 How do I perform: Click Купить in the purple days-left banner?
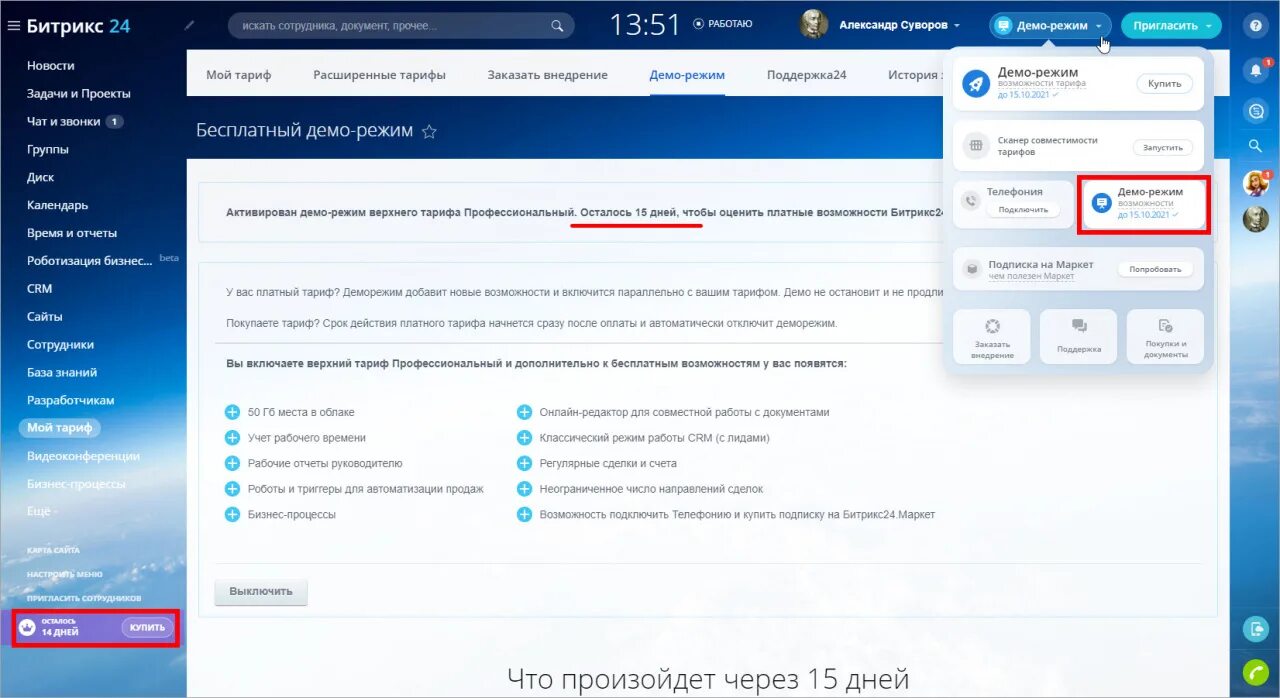[x=148, y=628]
